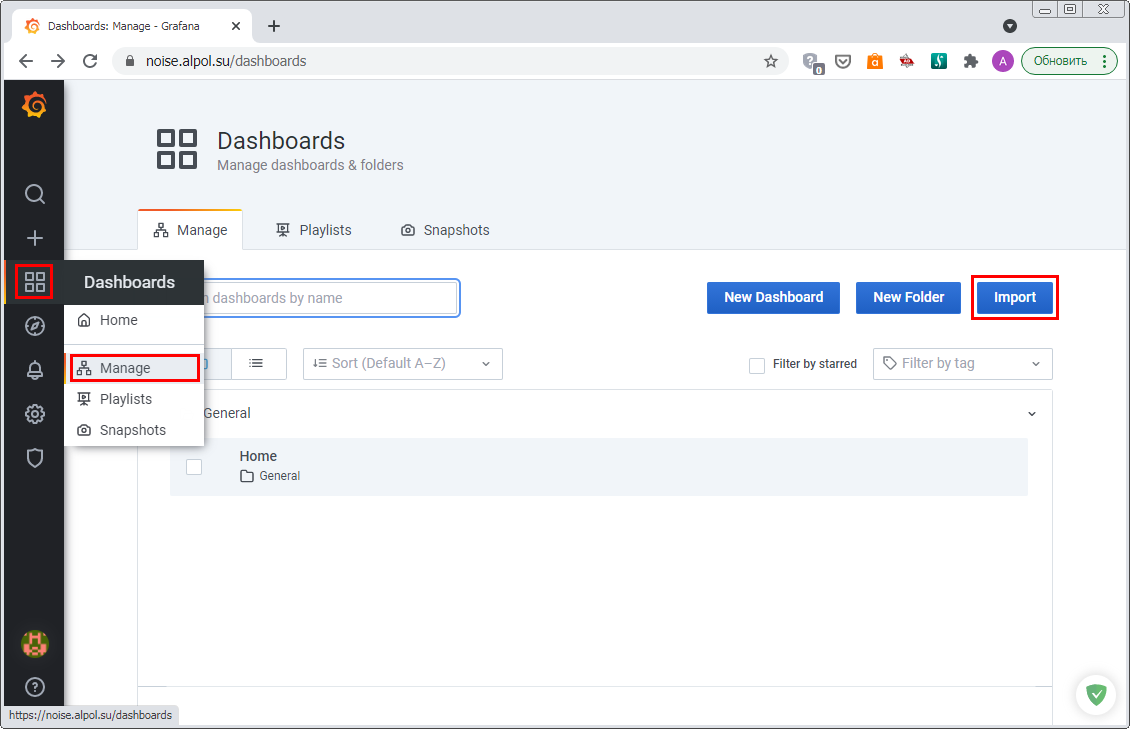Select Snapshots in the Dashboards flyout menu
The width and height of the screenshot is (1130, 729).
(x=132, y=430)
